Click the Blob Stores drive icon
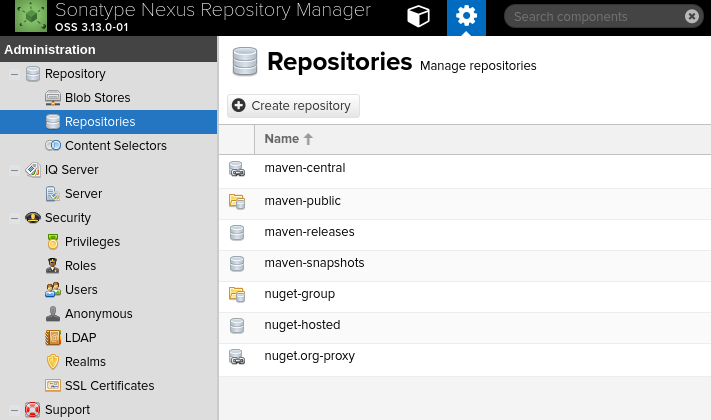The height and width of the screenshot is (420, 711). click(53, 98)
